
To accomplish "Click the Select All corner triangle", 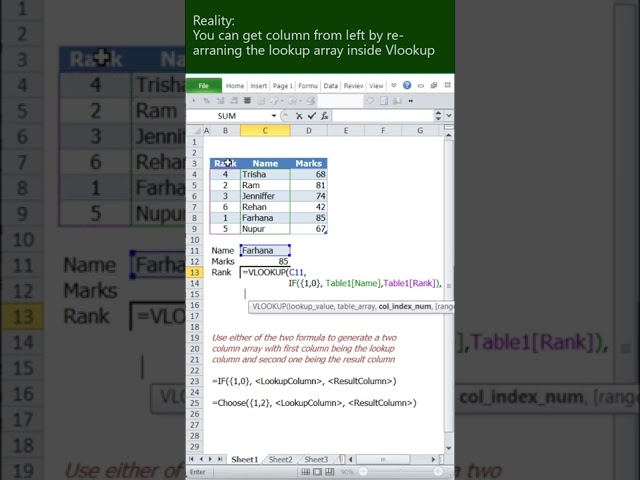I will point(197,131).
